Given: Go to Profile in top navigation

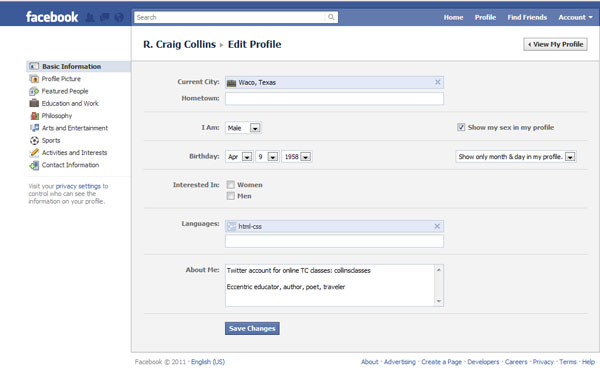Looking at the screenshot, I should (485, 17).
